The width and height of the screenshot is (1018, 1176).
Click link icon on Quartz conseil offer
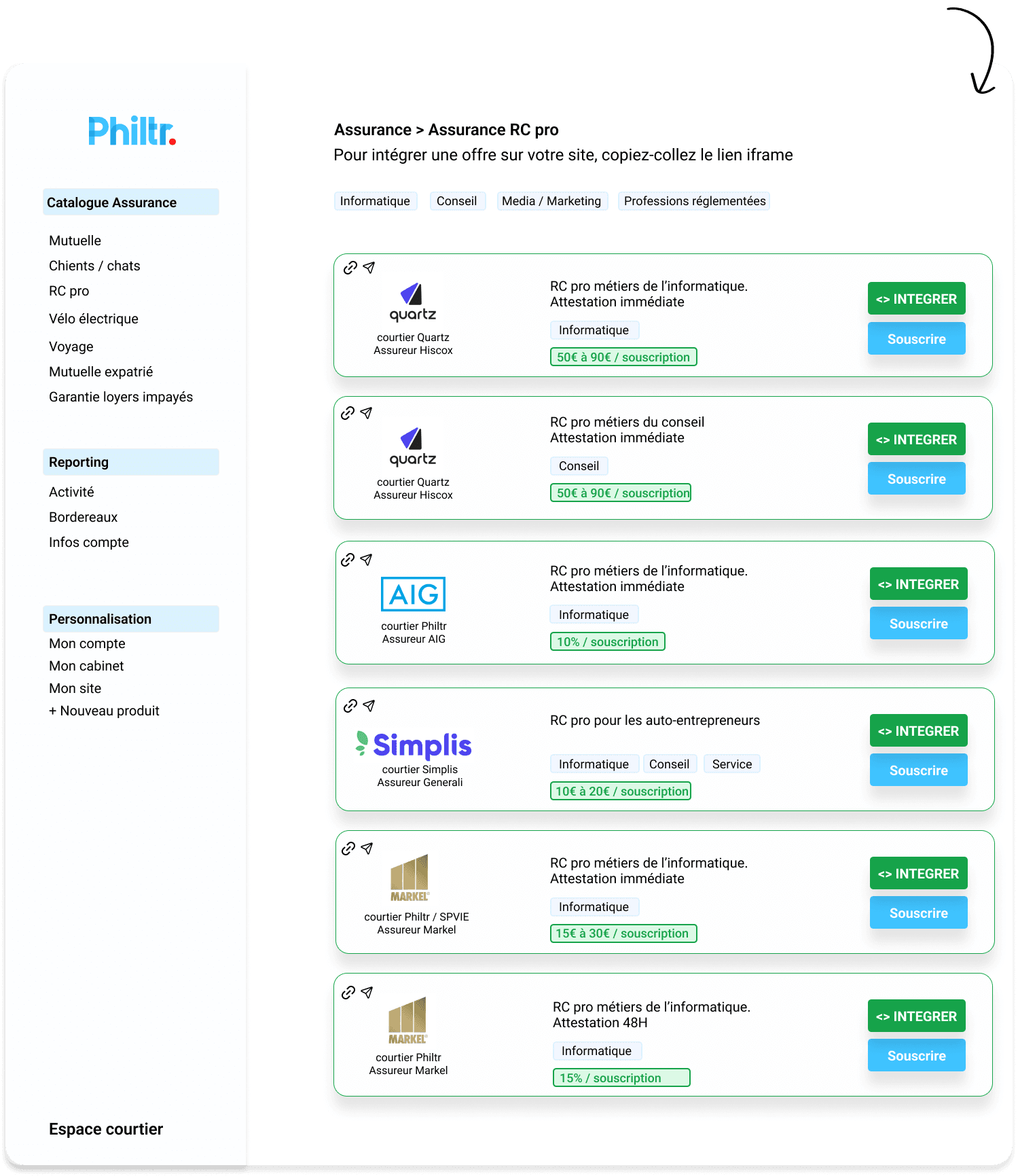(348, 413)
